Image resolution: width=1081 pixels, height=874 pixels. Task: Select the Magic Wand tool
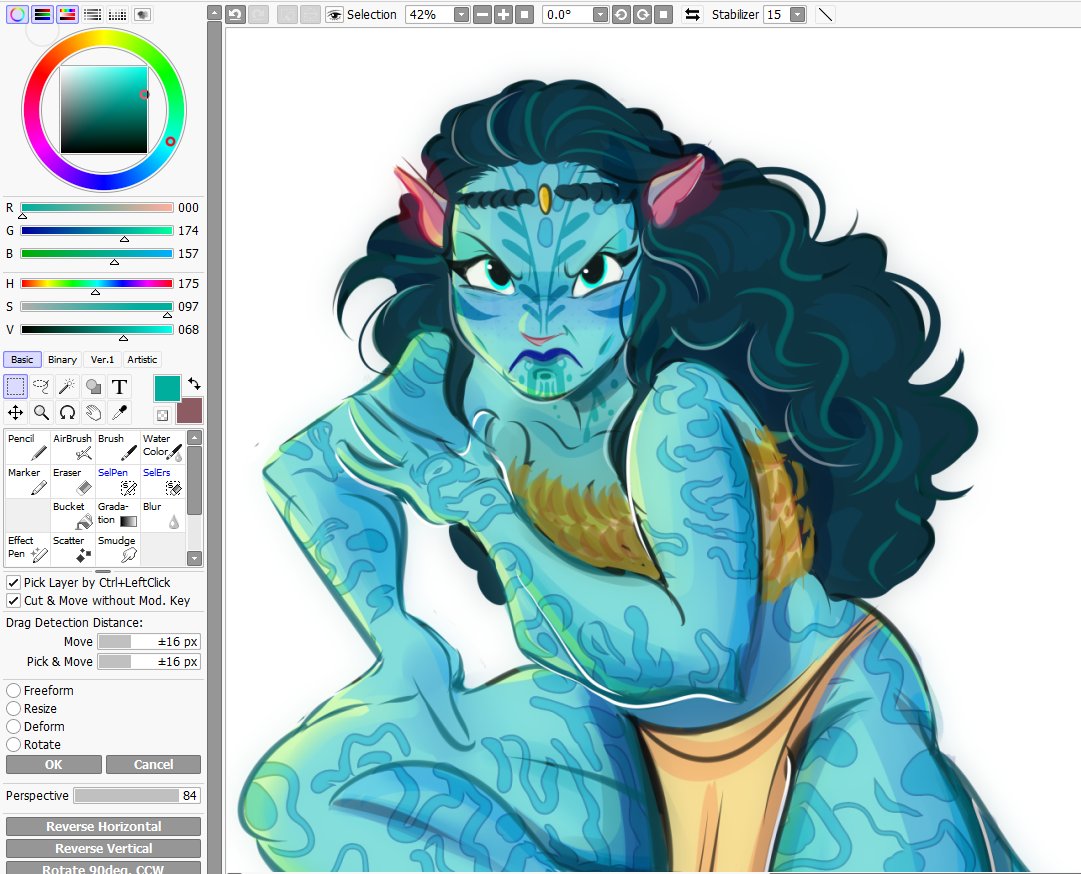[68, 387]
